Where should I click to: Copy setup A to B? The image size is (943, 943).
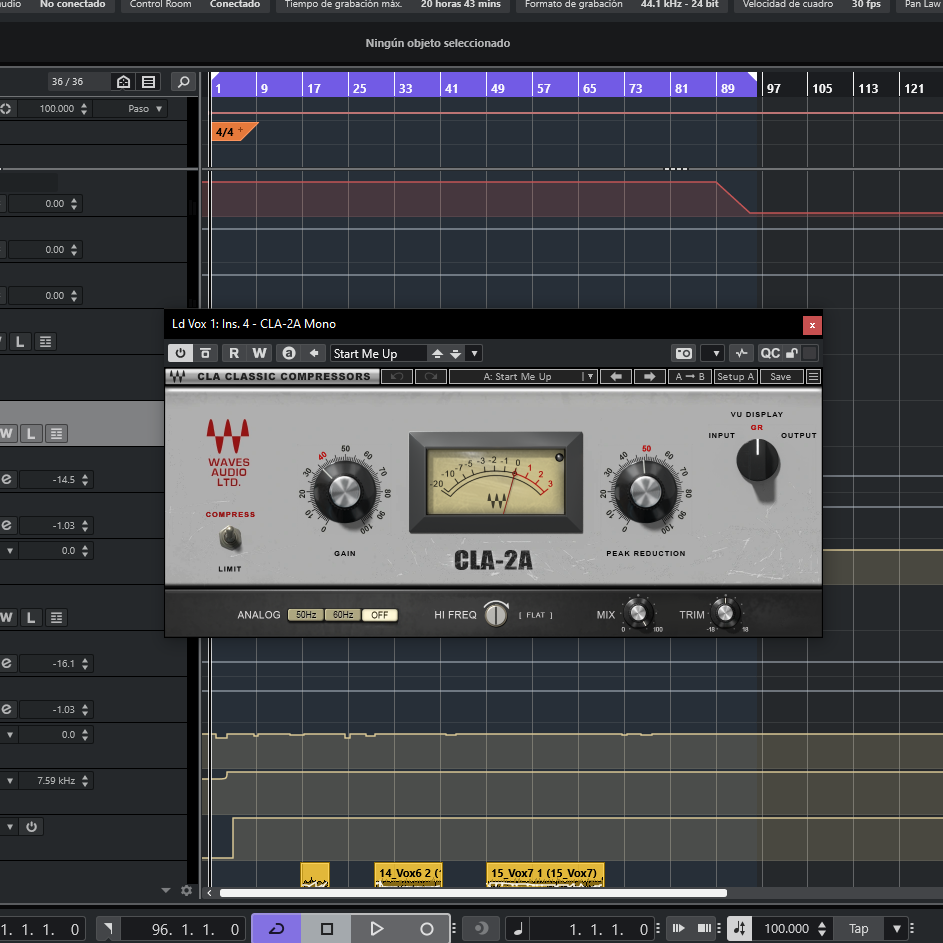point(689,376)
